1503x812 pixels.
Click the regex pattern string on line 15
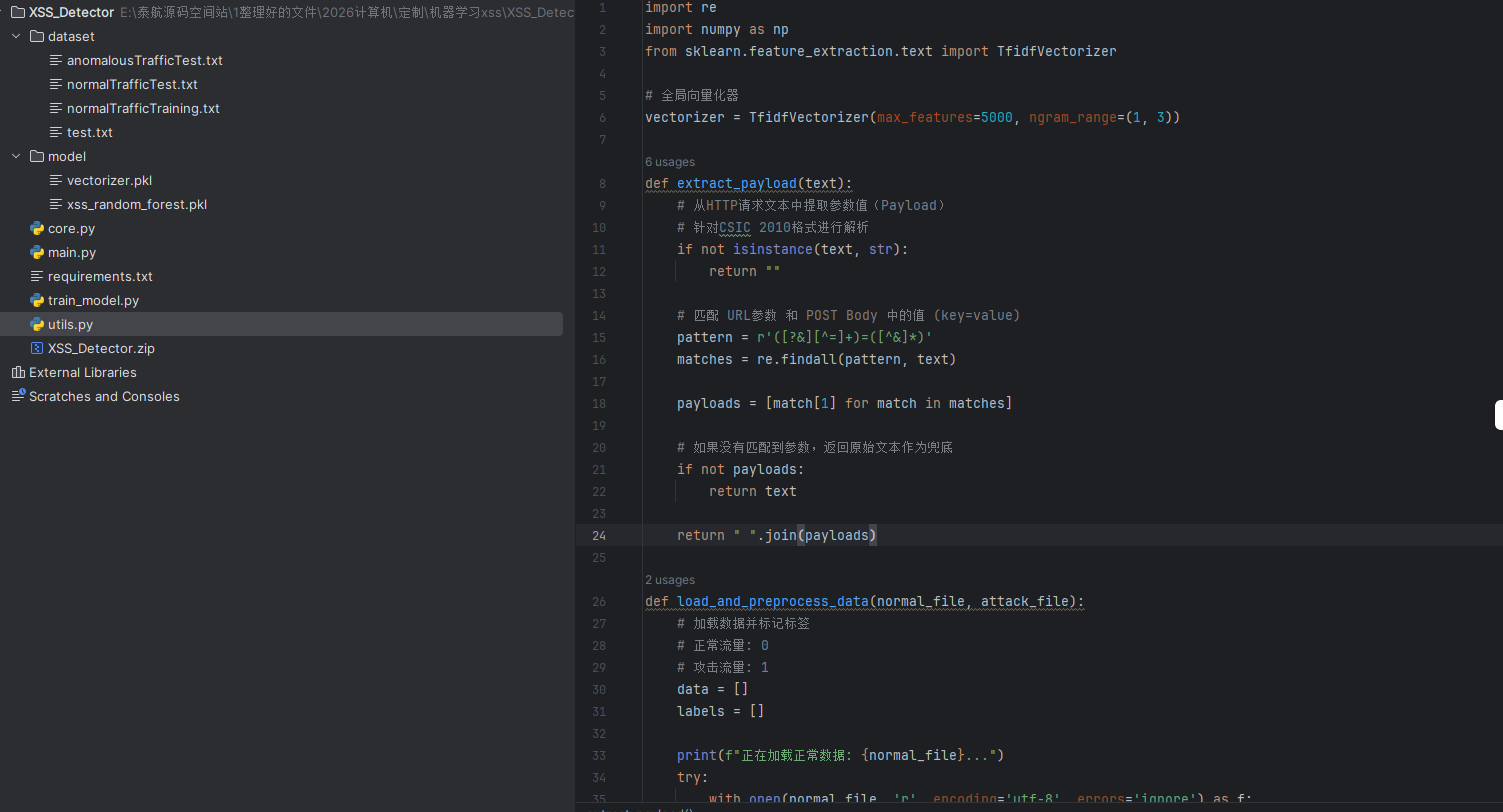(x=845, y=337)
